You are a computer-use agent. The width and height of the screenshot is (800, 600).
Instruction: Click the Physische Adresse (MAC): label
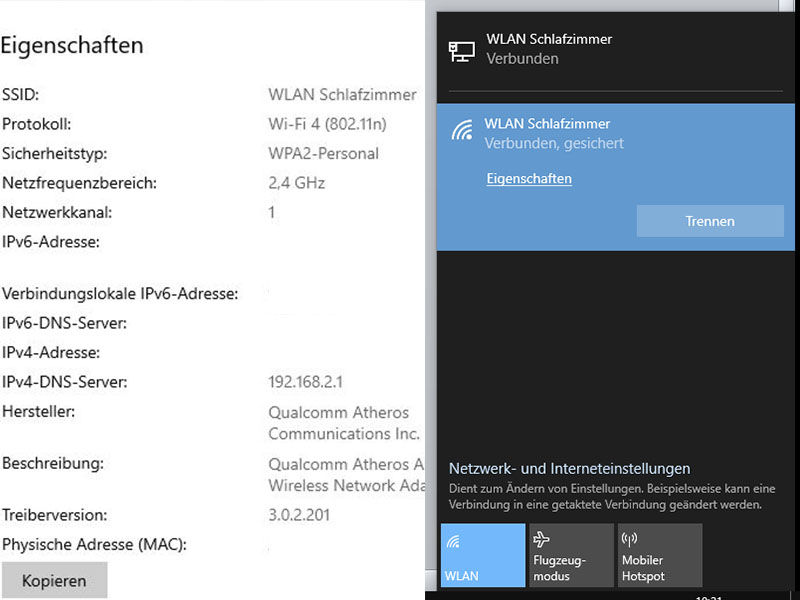[x=94, y=545]
